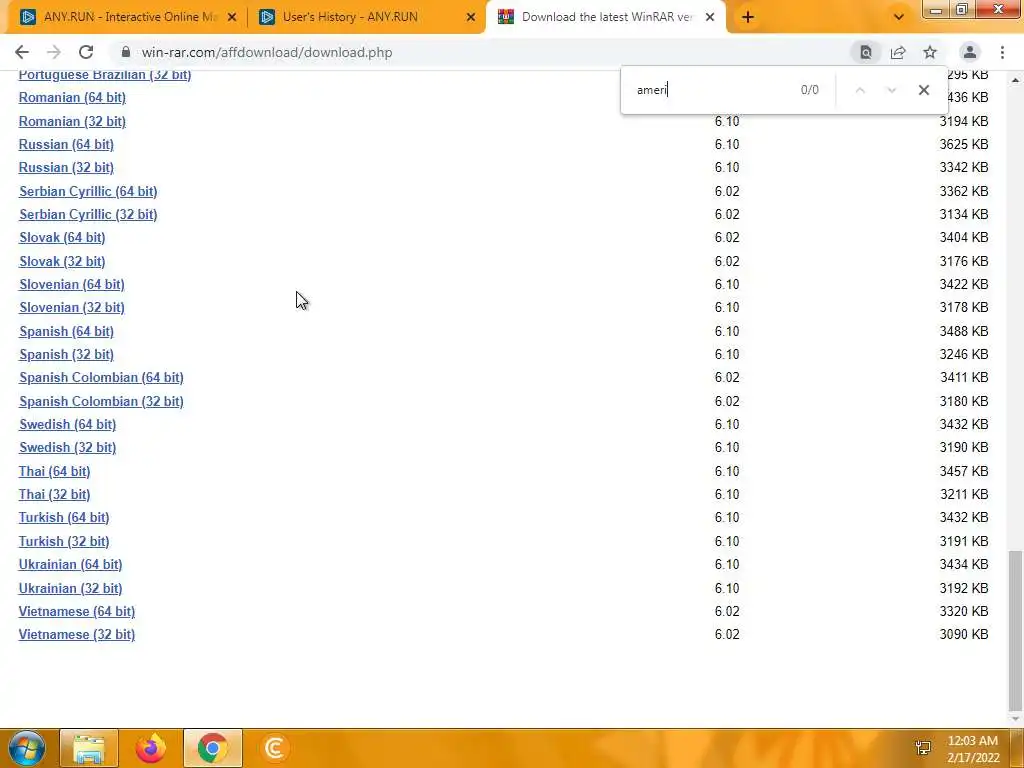The width and height of the screenshot is (1024, 768).
Task: Reload the WinRAR download page
Action: 86,52
